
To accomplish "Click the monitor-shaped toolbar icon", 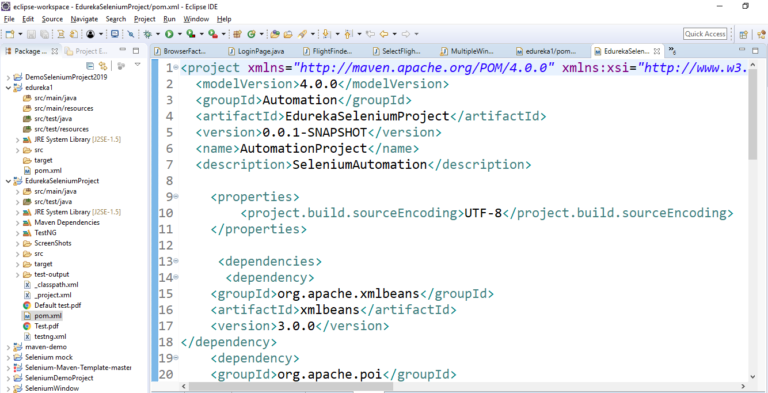I will point(115,34).
